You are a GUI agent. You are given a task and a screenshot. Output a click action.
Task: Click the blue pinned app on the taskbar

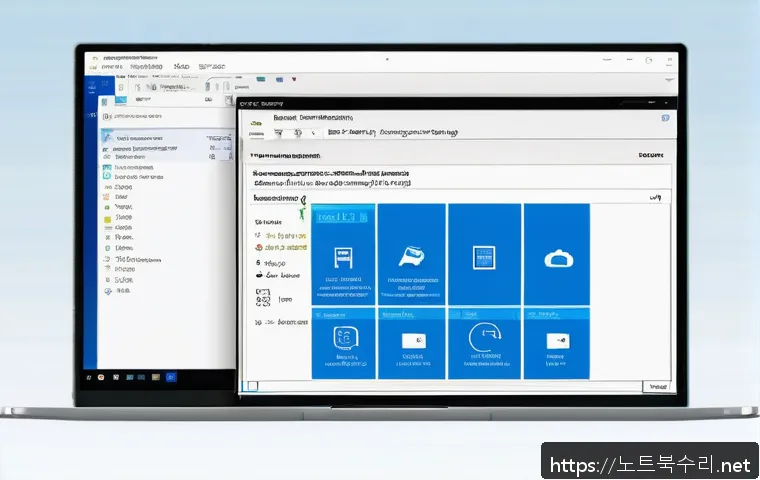click(x=171, y=377)
